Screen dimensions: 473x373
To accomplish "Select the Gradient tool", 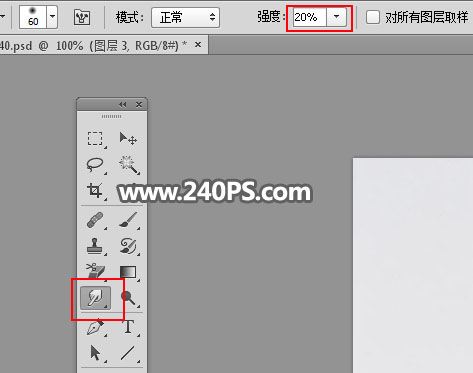I will point(128,272).
